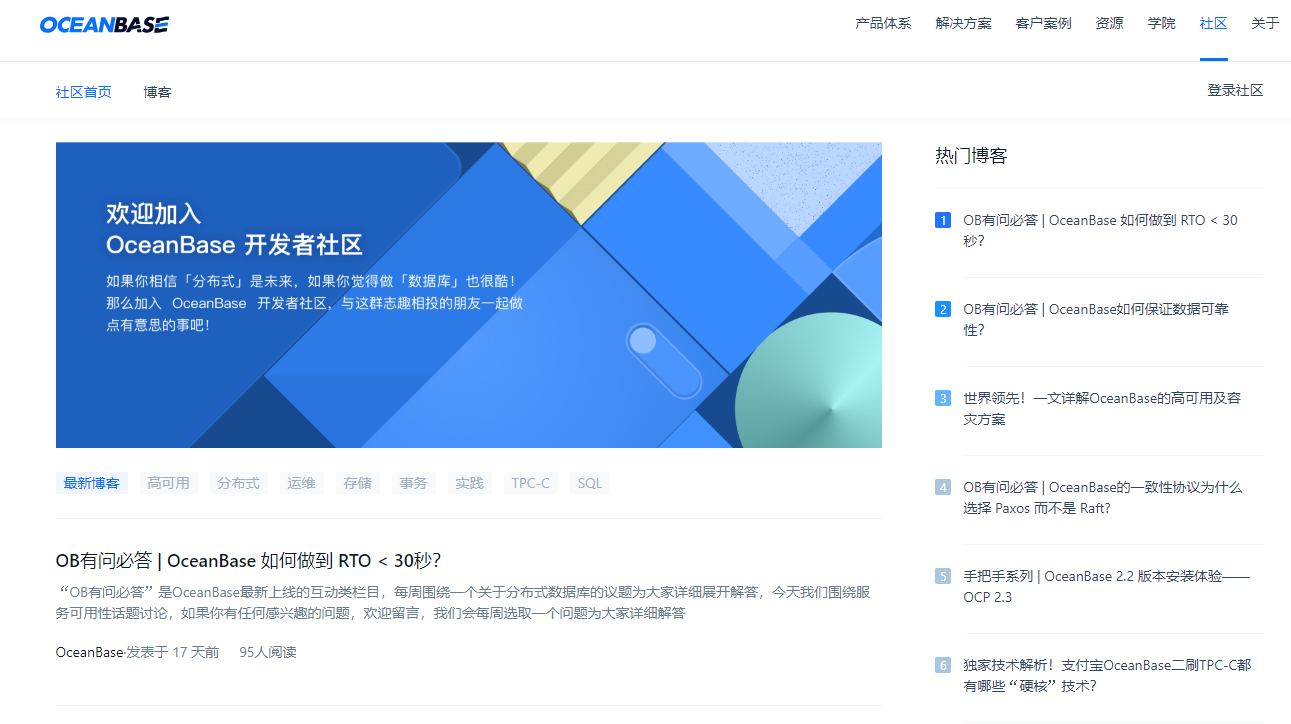The width and height of the screenshot is (1291, 724).
Task: Click the 热门博客 heading
Action: point(971,156)
